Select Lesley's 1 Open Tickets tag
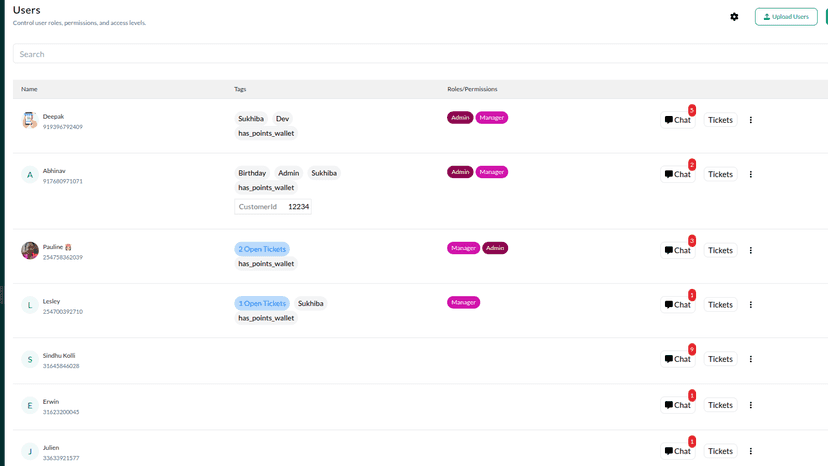 [x=262, y=303]
